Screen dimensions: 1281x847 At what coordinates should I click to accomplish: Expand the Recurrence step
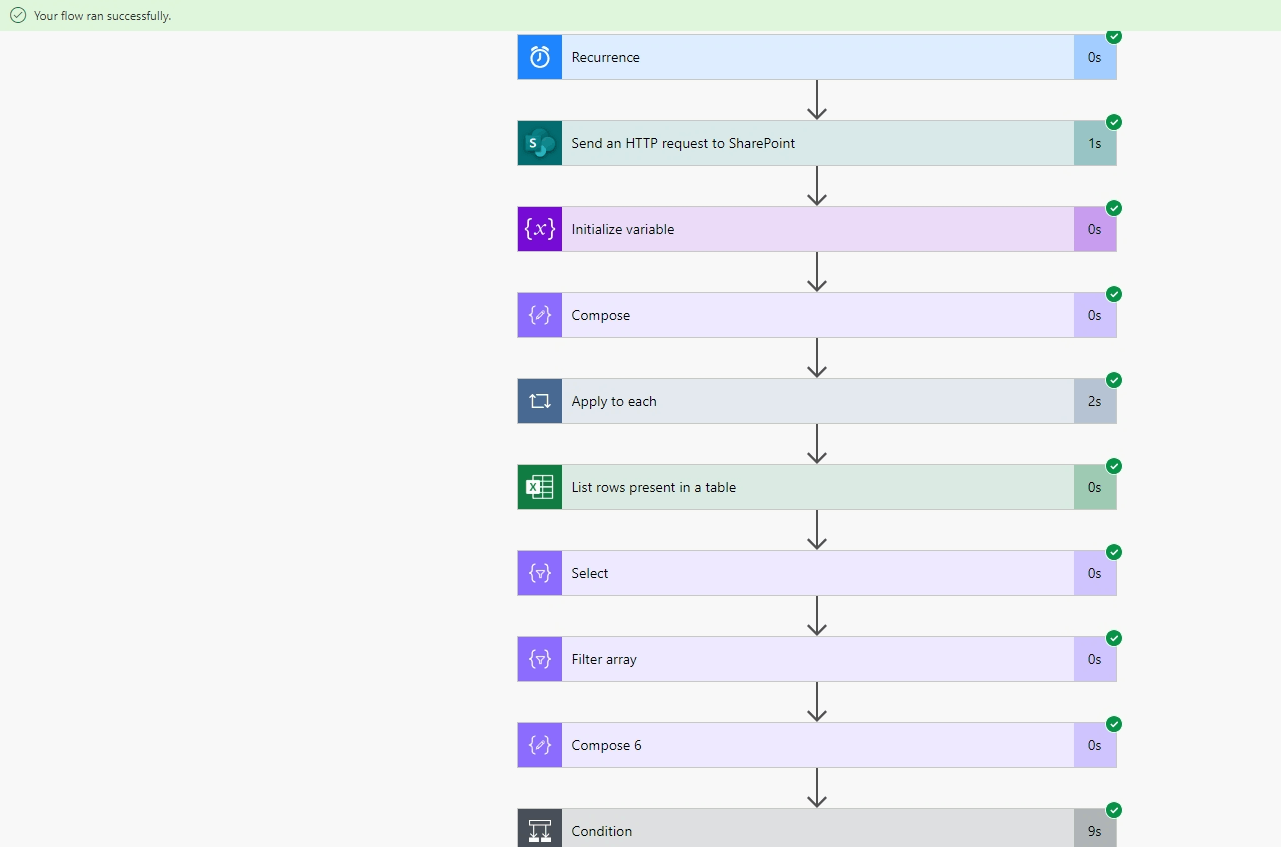(x=817, y=57)
